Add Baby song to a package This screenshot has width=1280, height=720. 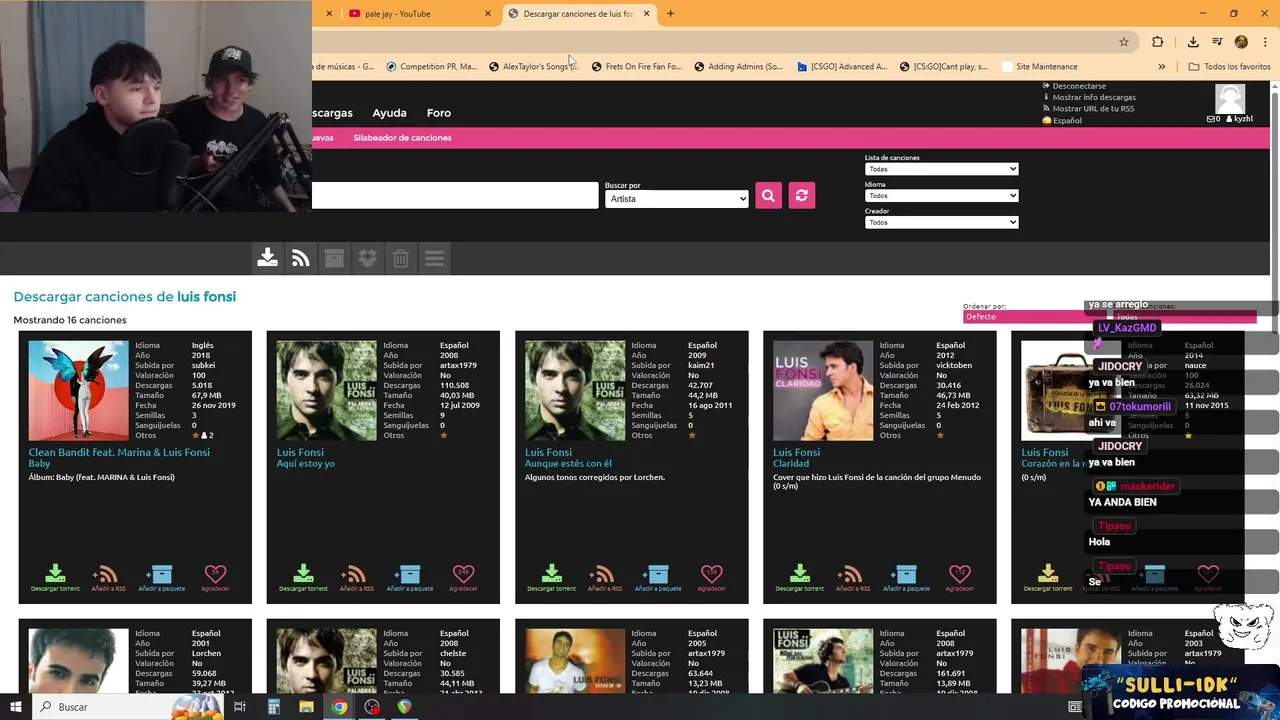(161, 577)
